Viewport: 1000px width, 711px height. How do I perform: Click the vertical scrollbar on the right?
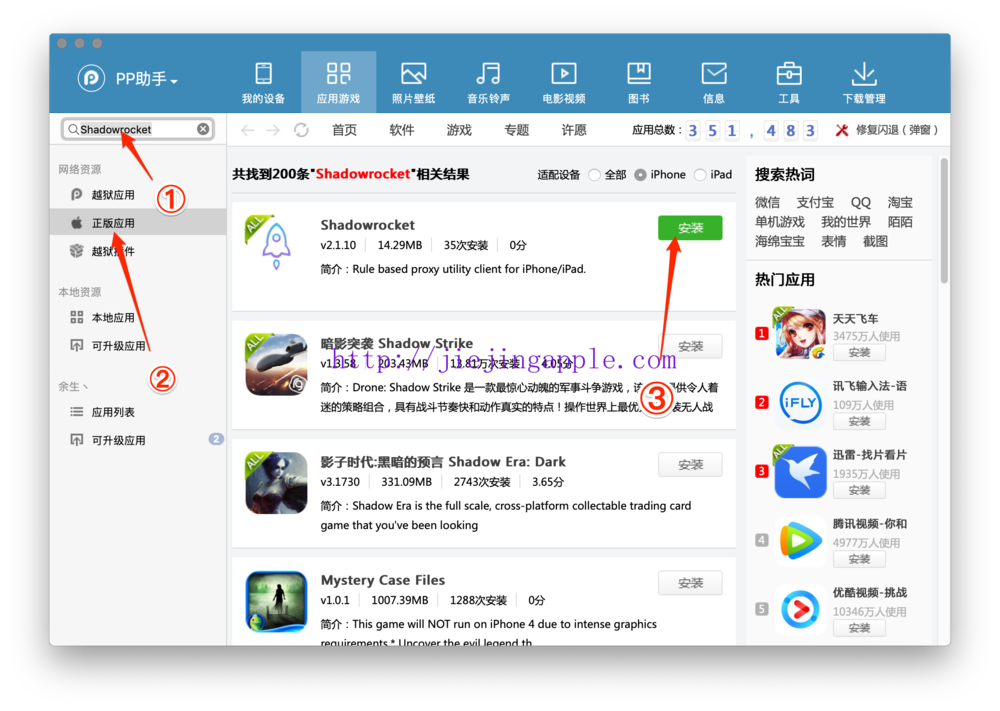pyautogui.click(x=945, y=221)
